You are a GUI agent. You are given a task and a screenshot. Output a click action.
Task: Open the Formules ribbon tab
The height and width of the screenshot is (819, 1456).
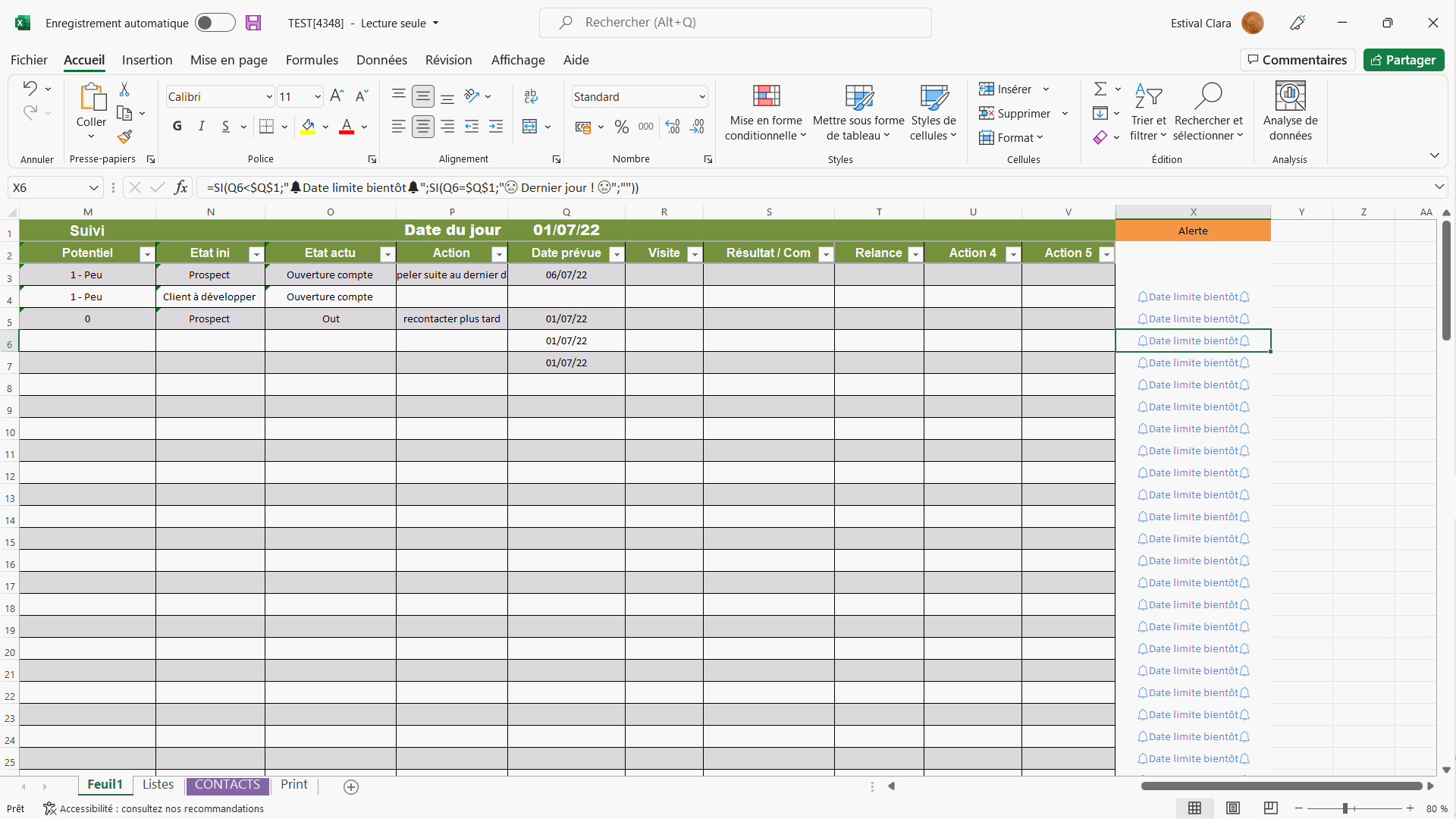click(312, 60)
